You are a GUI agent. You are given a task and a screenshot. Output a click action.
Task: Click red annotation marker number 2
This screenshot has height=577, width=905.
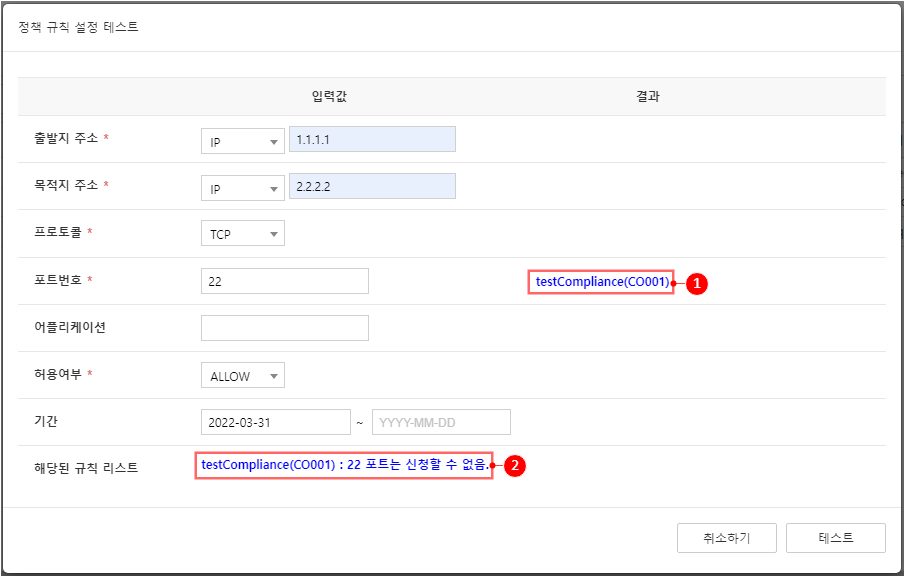(515, 466)
